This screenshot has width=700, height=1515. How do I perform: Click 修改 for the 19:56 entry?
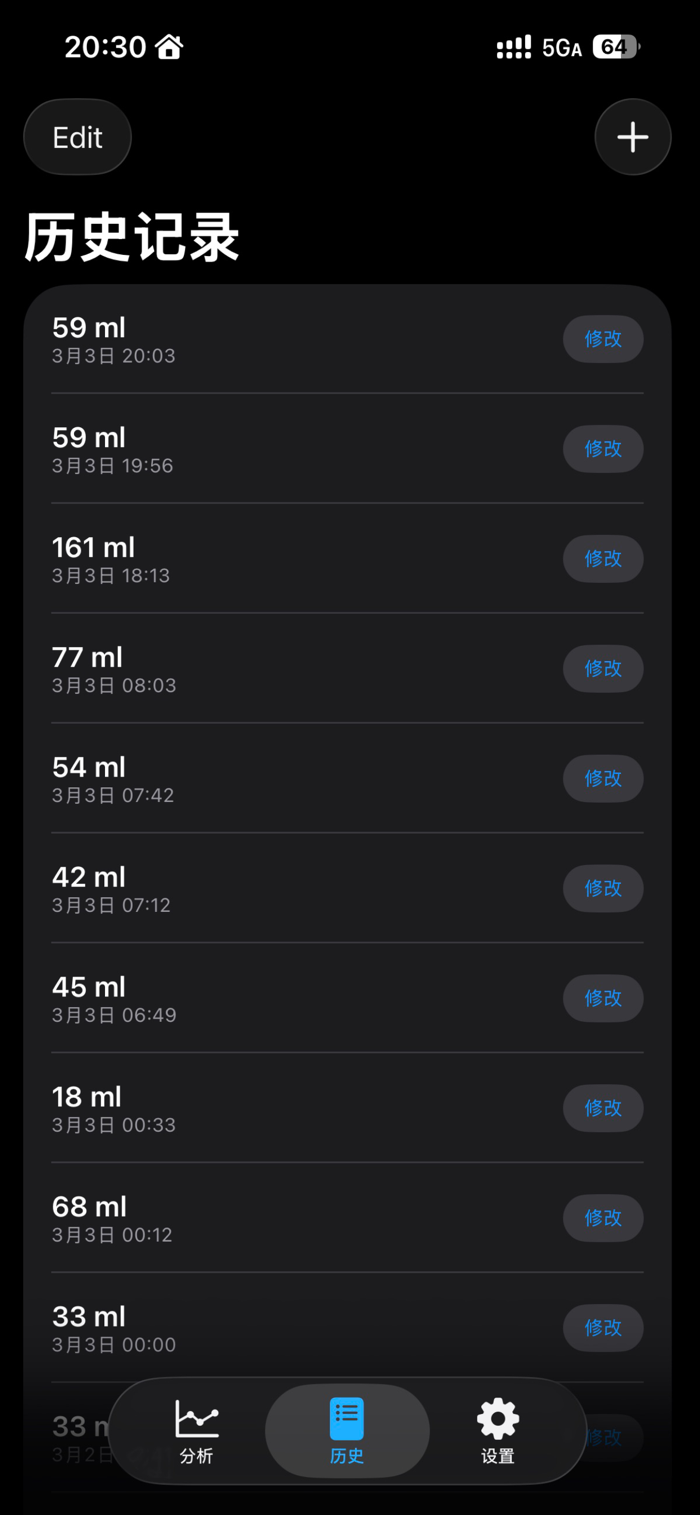(603, 449)
